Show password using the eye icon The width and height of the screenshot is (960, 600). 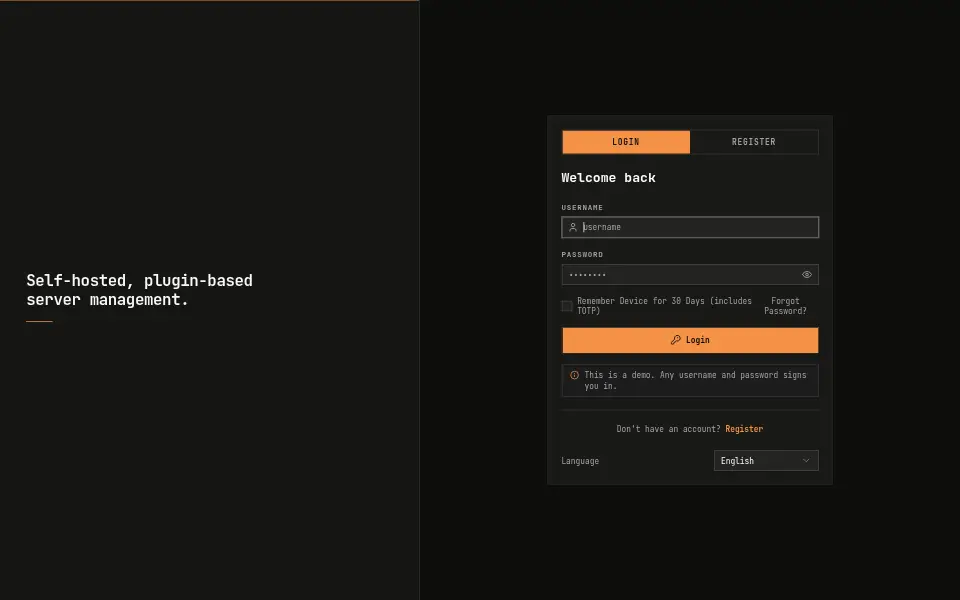807,274
